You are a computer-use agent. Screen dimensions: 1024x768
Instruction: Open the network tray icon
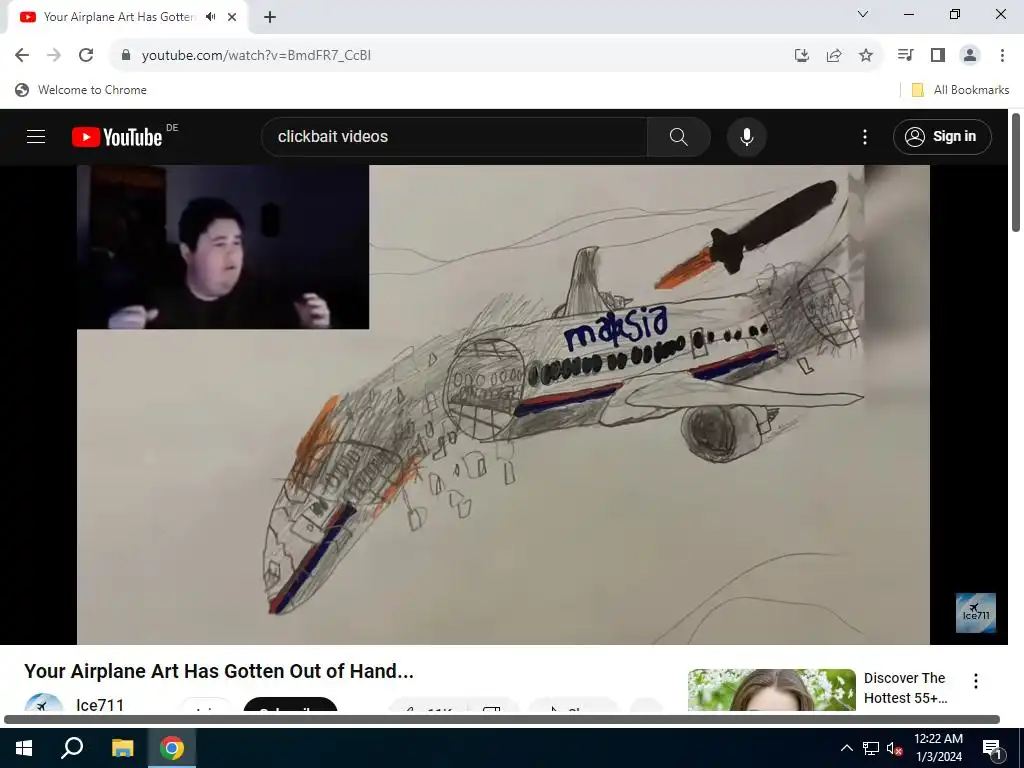(871, 748)
